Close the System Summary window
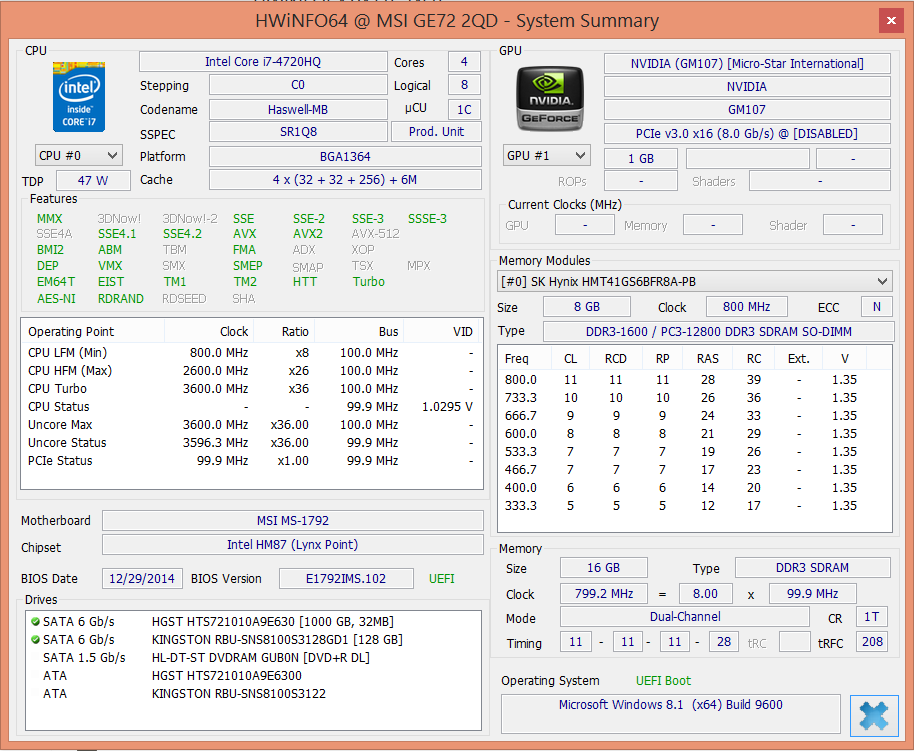The image size is (914, 751). pos(891,20)
